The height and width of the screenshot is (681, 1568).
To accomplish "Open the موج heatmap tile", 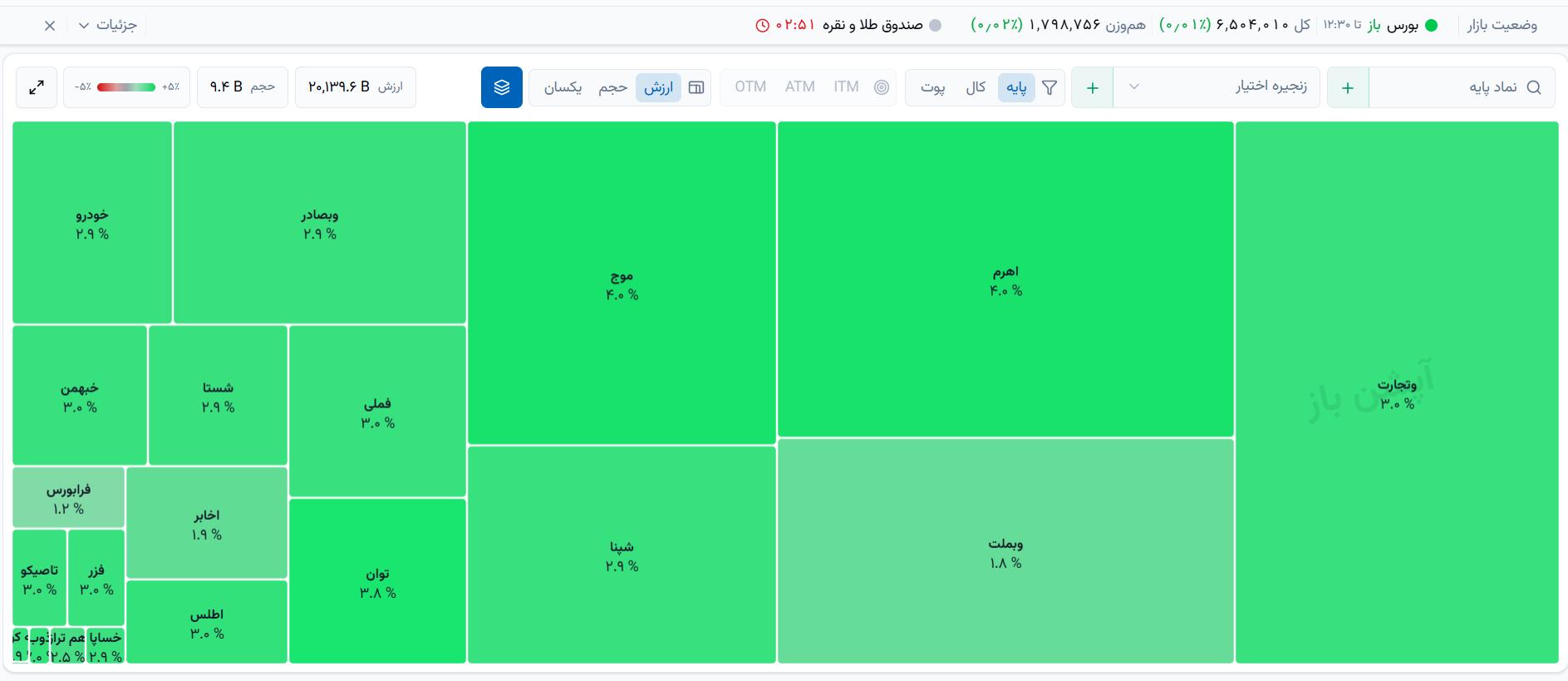I will point(622,284).
